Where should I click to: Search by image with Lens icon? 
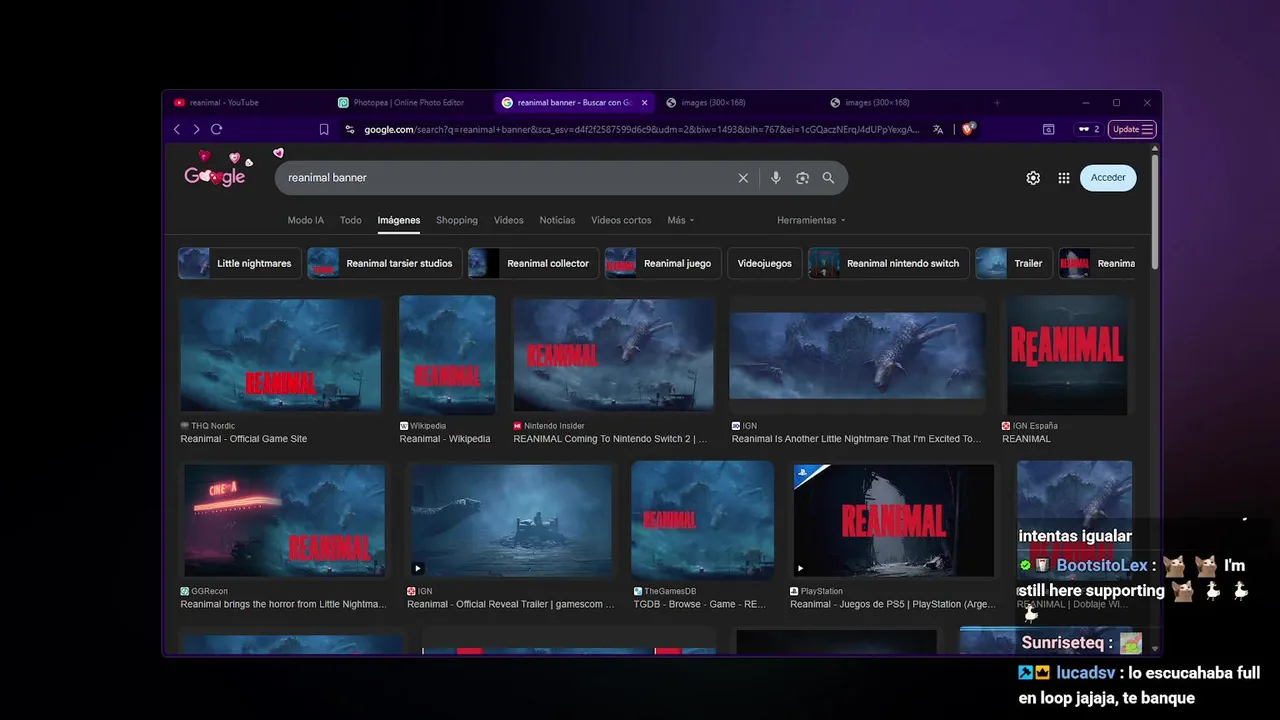pyautogui.click(x=802, y=178)
